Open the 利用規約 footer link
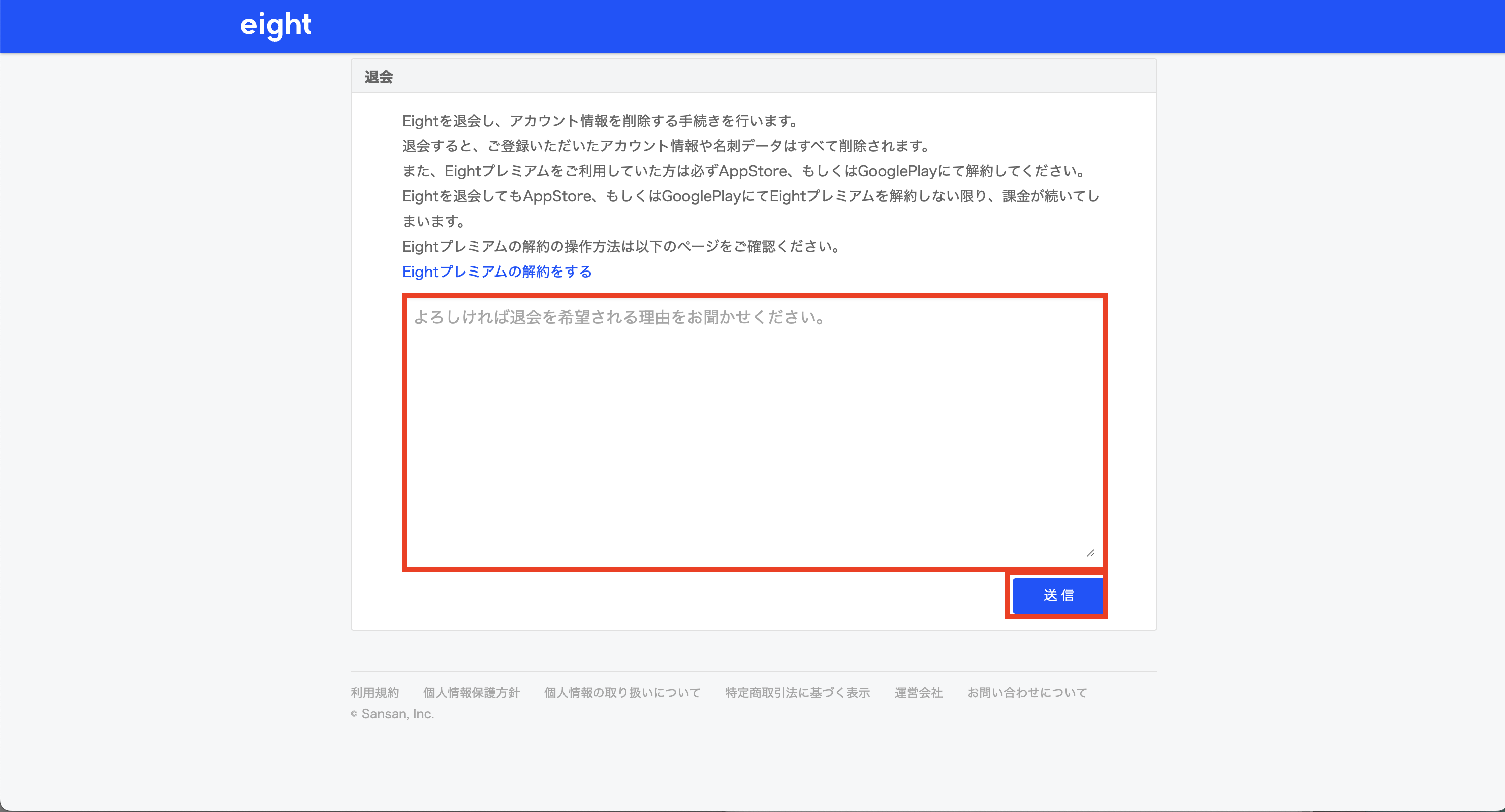The width and height of the screenshot is (1505, 812). [x=374, y=692]
